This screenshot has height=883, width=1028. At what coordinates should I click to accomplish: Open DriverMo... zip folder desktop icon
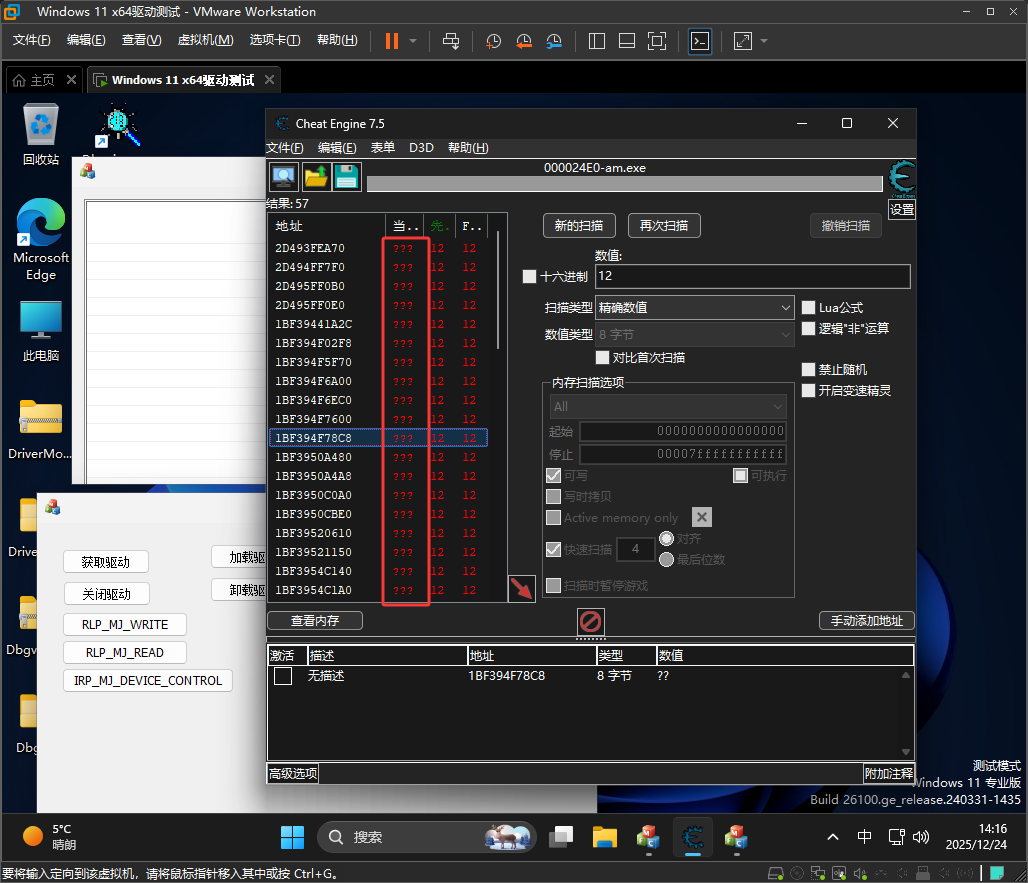pos(41,429)
